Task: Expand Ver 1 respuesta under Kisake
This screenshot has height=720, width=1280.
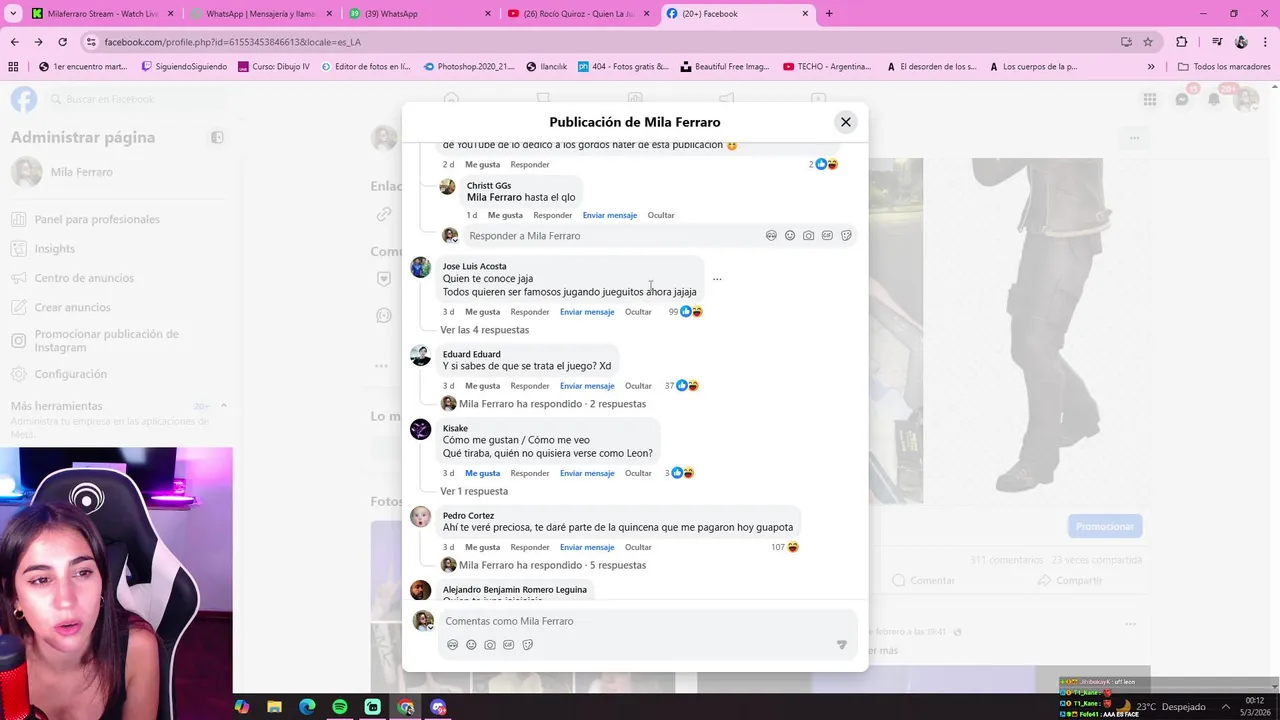Action: click(474, 491)
